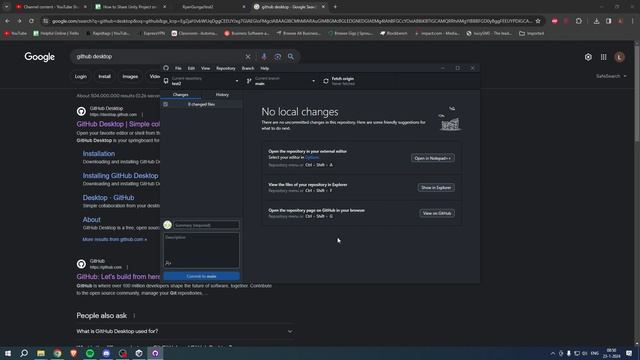640x360 pixels.
Task: Switch to 'How to Share Unity Project' Chrome tab
Action: coord(131,7)
